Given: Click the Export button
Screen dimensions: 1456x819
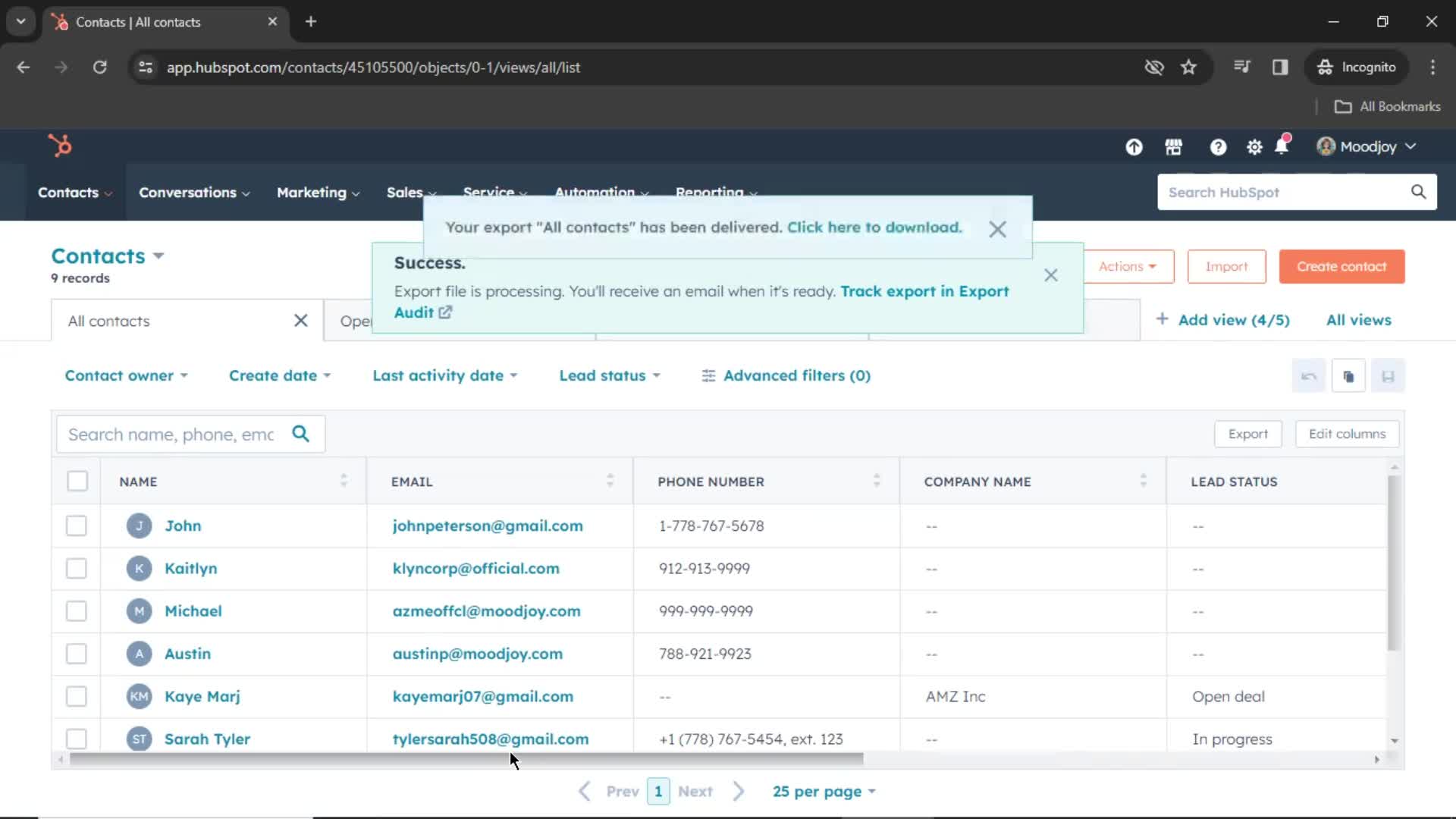Looking at the screenshot, I should [x=1248, y=433].
